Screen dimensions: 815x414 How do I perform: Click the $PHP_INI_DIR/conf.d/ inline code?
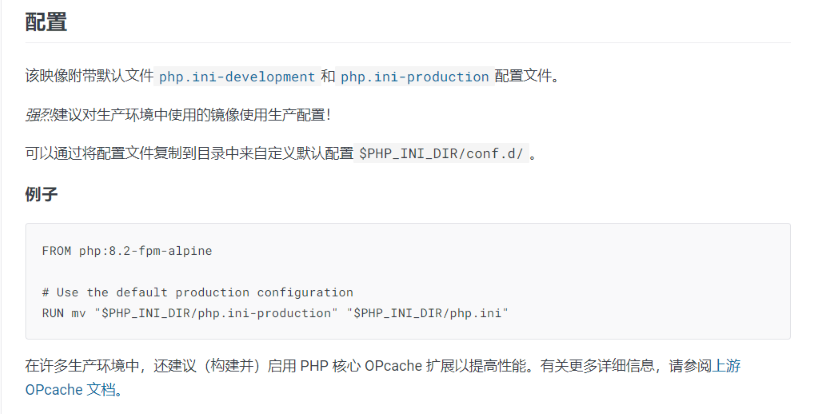pyautogui.click(x=441, y=154)
